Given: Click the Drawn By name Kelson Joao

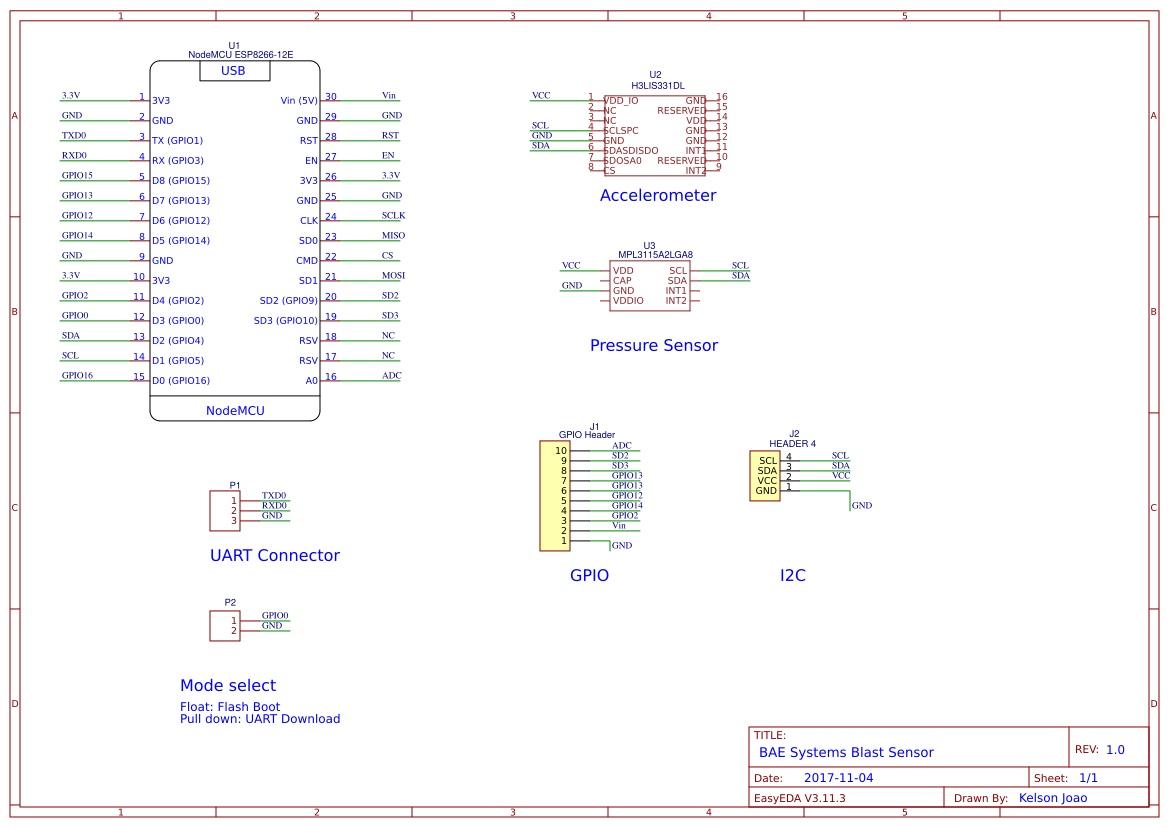Looking at the screenshot, I should pyautogui.click(x=1052, y=797).
